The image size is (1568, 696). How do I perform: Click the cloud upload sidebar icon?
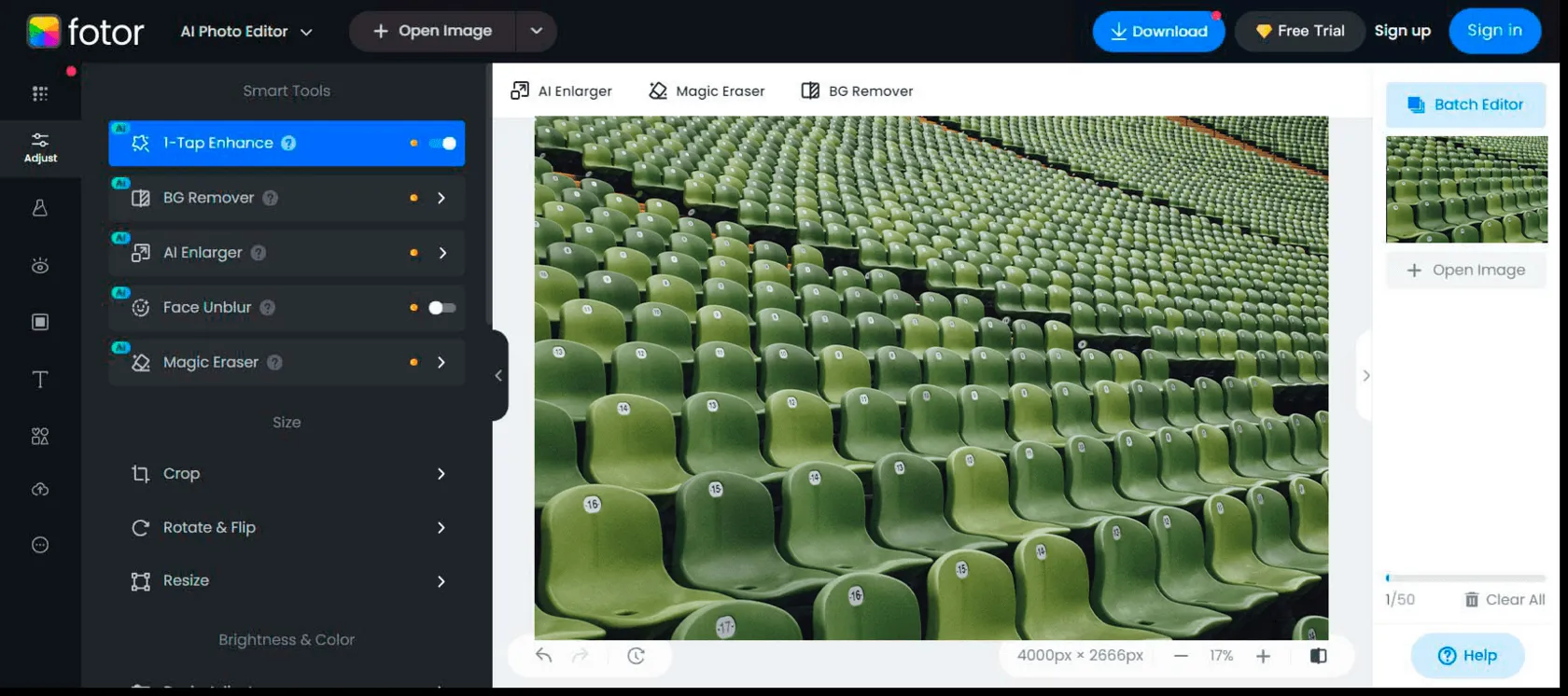[40, 490]
